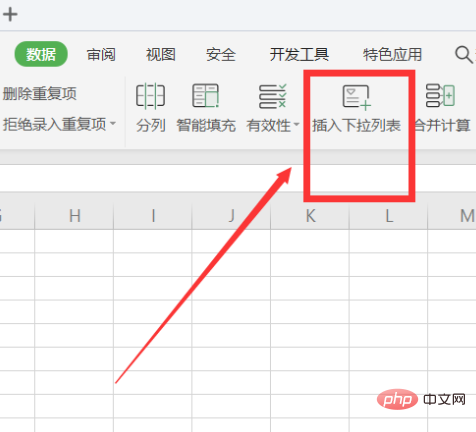Click the 智能填充 smart fill icon

pos(206,95)
